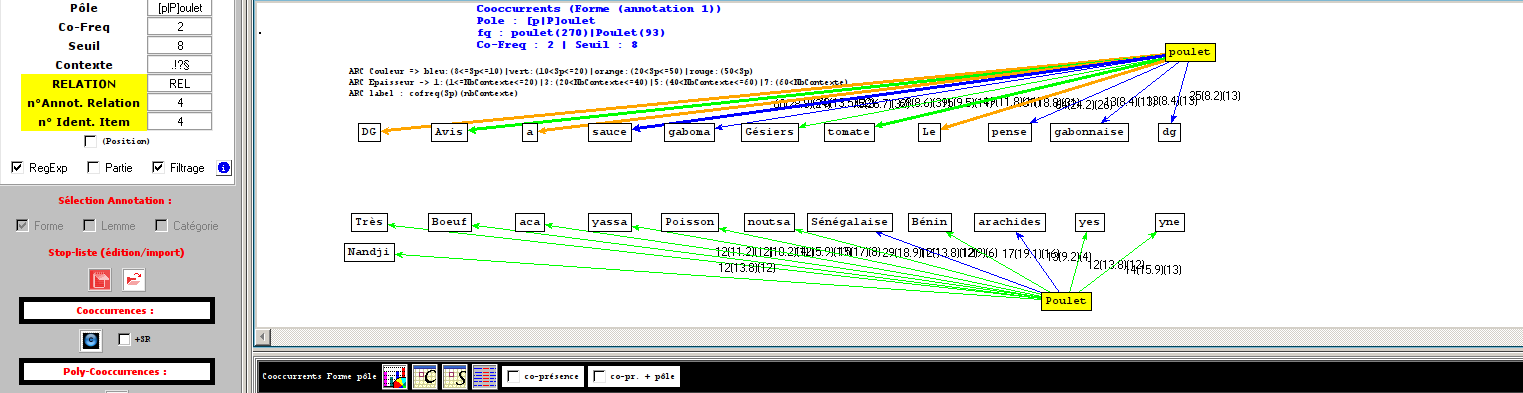Click the horizontal scrollbar left arrow
This screenshot has height=393, width=1523.
click(x=262, y=337)
